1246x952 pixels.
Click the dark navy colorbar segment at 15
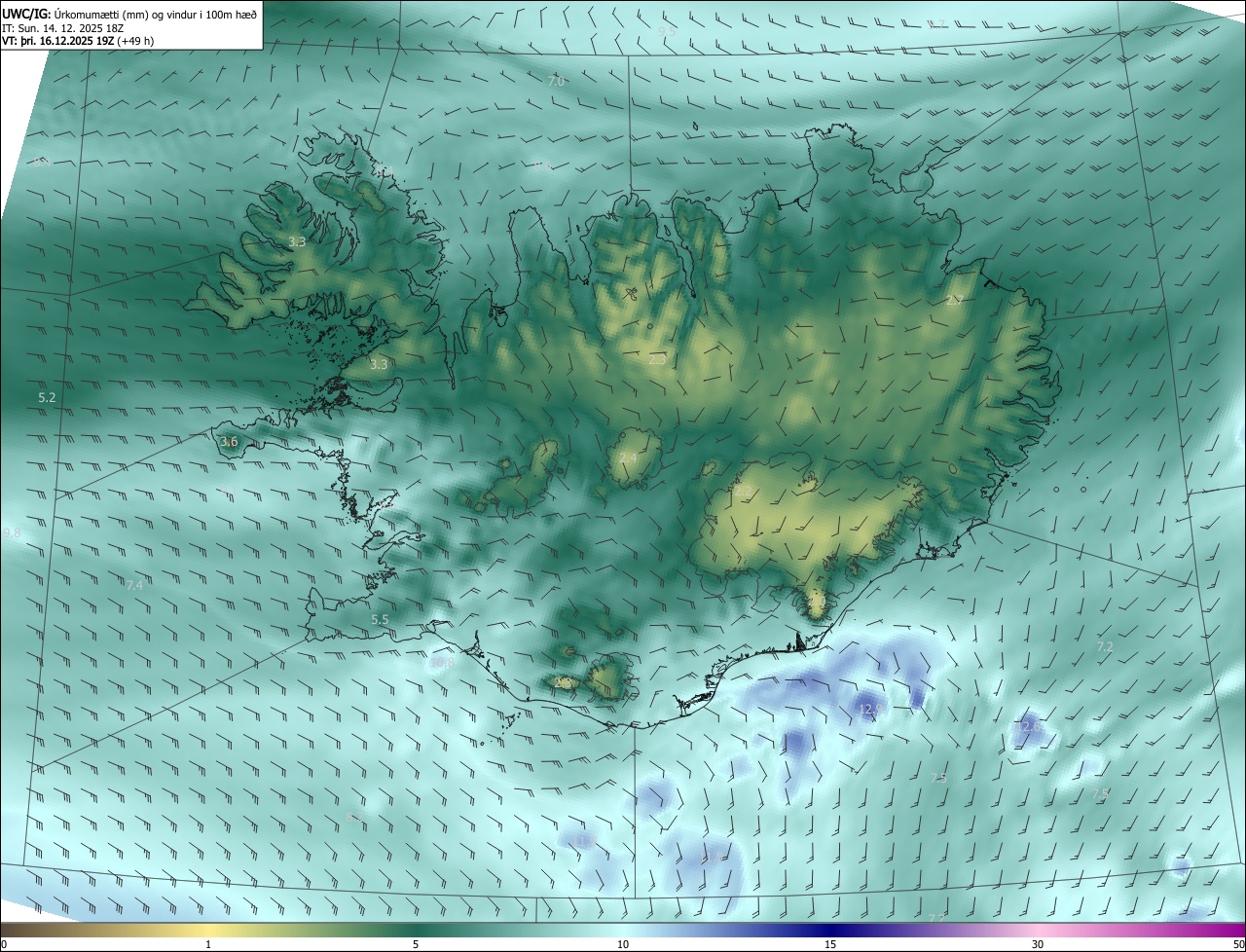click(x=830, y=930)
